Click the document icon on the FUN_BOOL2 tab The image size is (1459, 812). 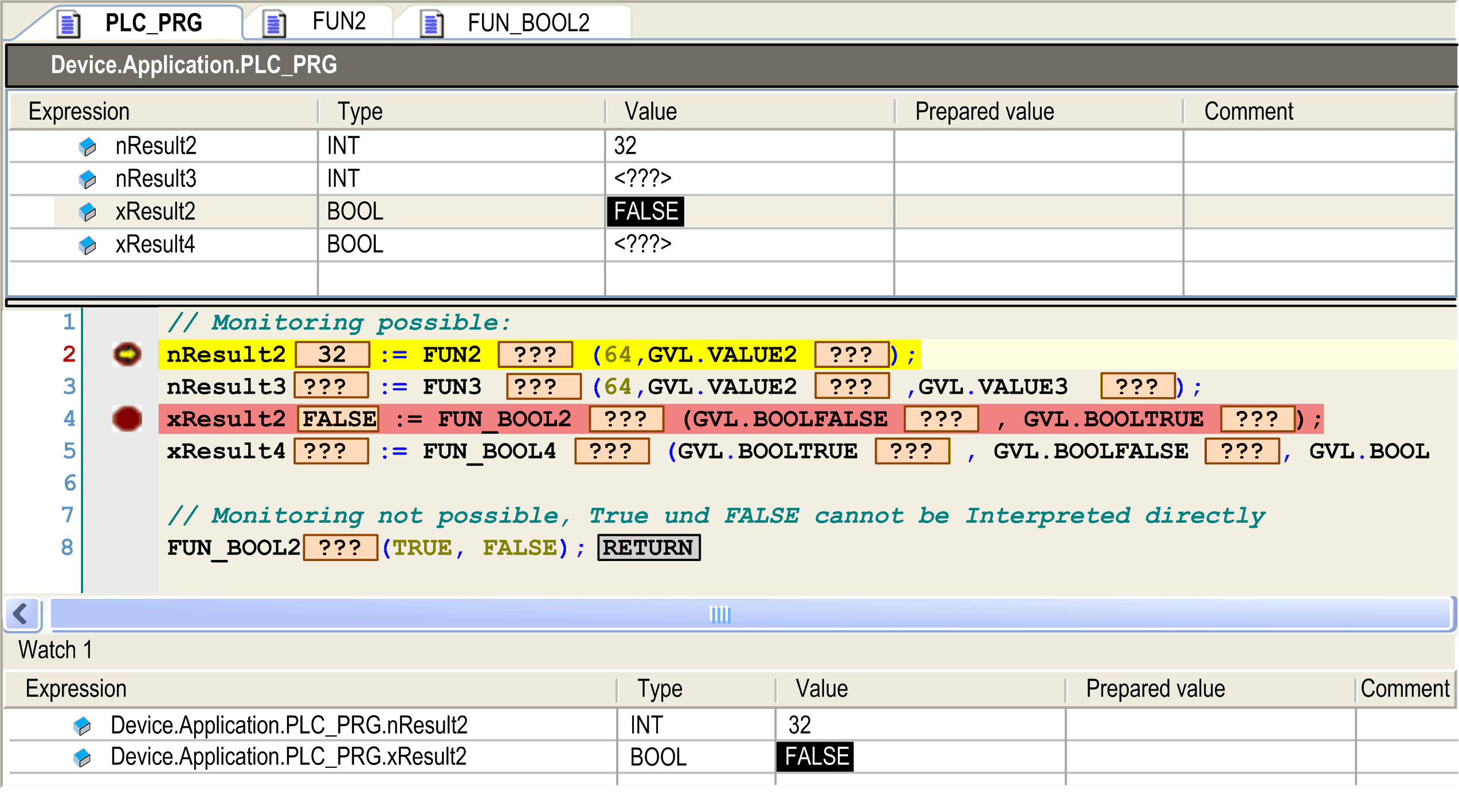[431, 23]
